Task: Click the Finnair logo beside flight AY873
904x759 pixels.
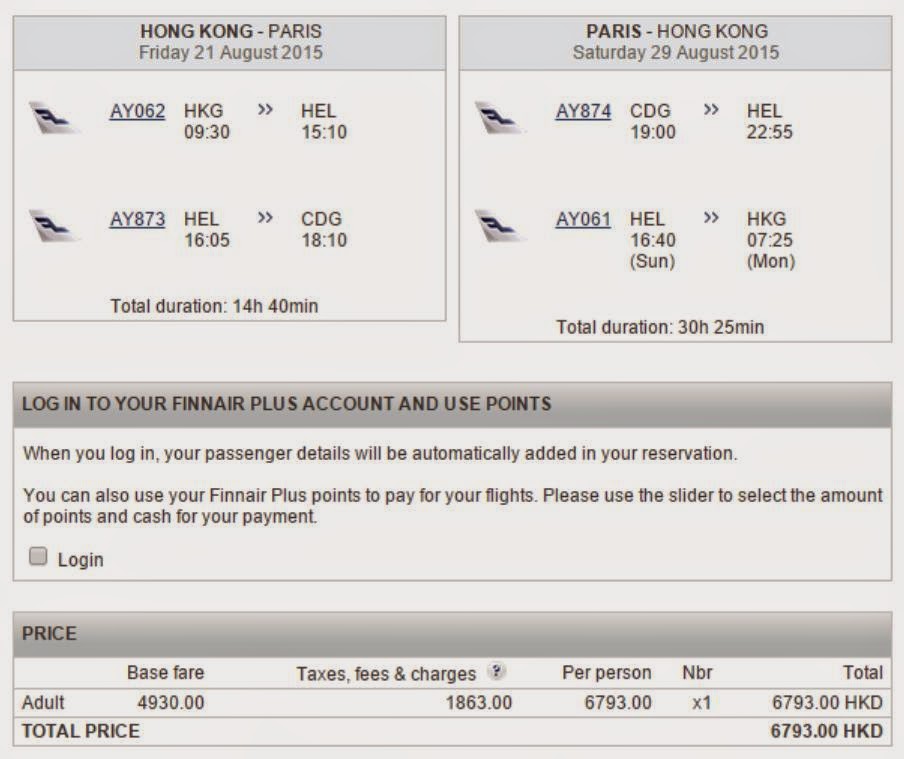Action: pyautogui.click(x=52, y=225)
